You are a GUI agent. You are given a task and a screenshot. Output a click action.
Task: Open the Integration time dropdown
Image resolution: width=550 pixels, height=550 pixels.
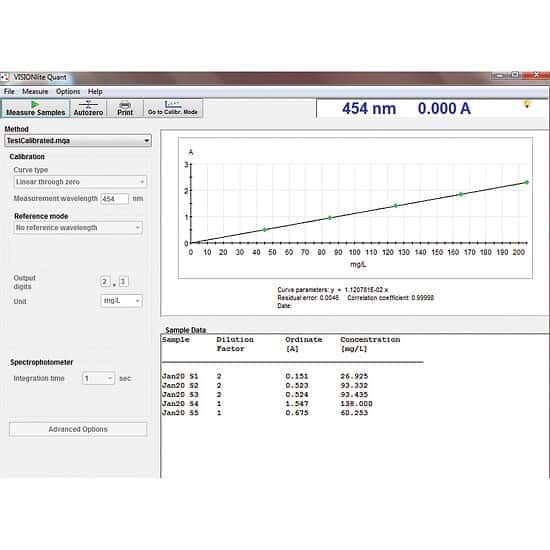point(99,378)
